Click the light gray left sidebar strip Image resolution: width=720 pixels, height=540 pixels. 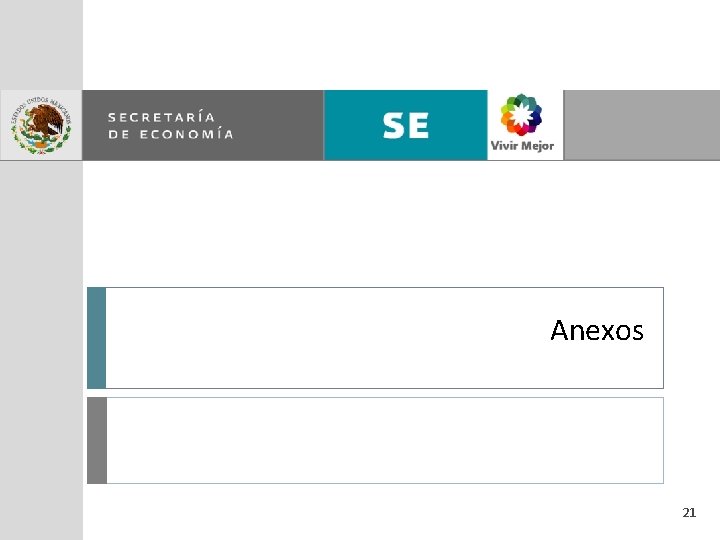pos(40,350)
